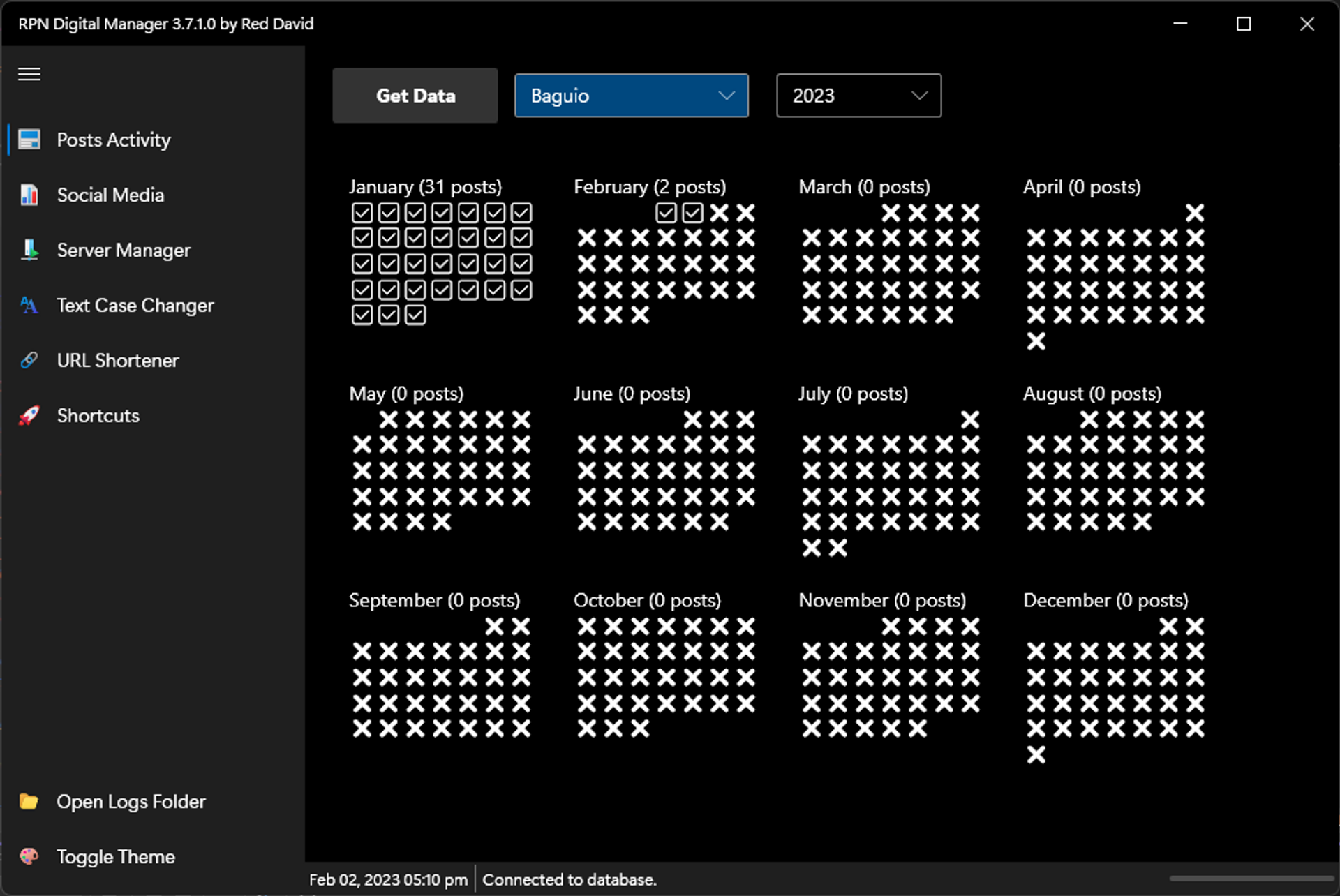Click the Server Manager icon
This screenshot has height=896, width=1340.
click(29, 250)
